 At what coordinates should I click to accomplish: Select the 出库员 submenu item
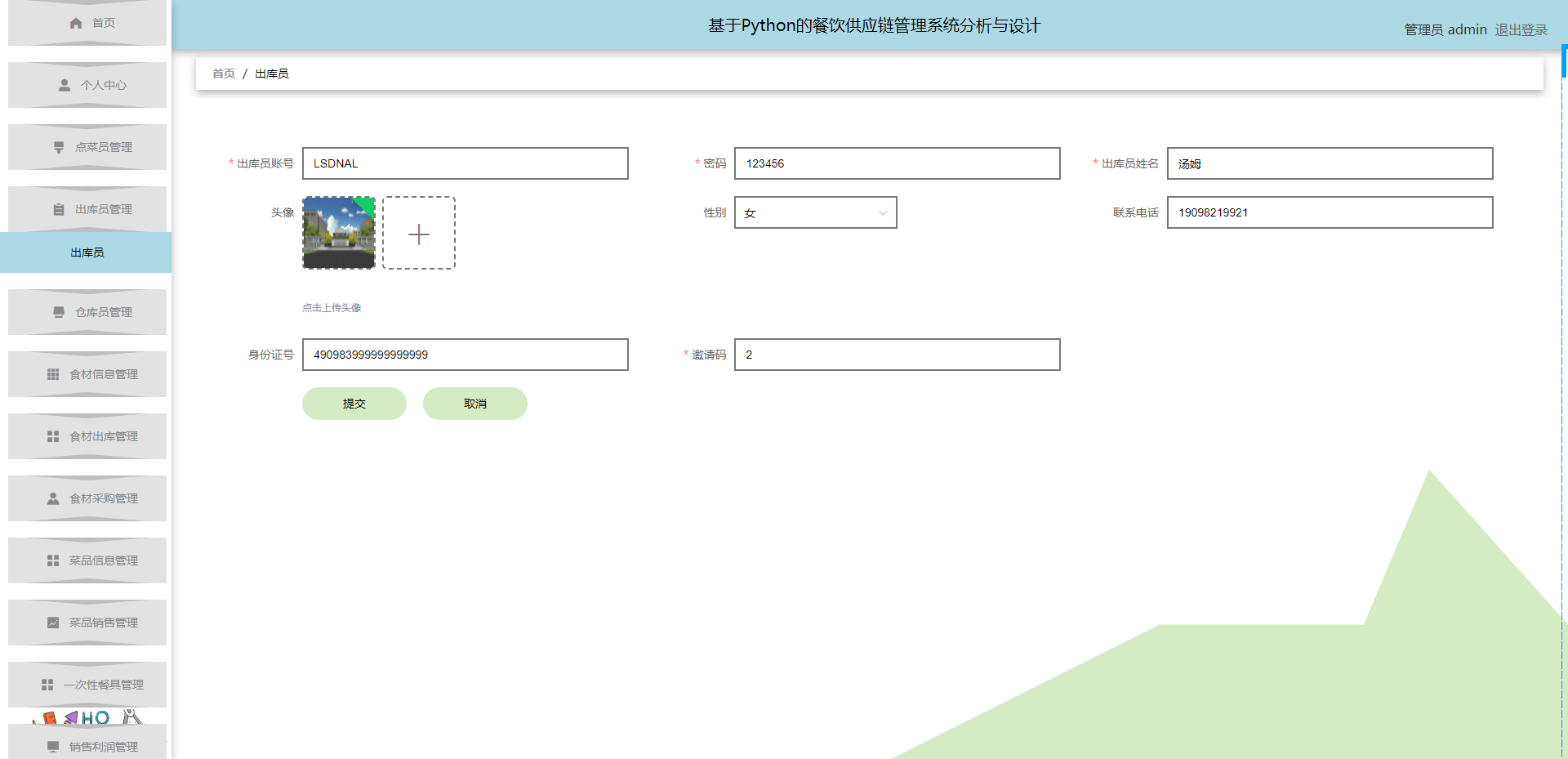pyautogui.click(x=86, y=252)
